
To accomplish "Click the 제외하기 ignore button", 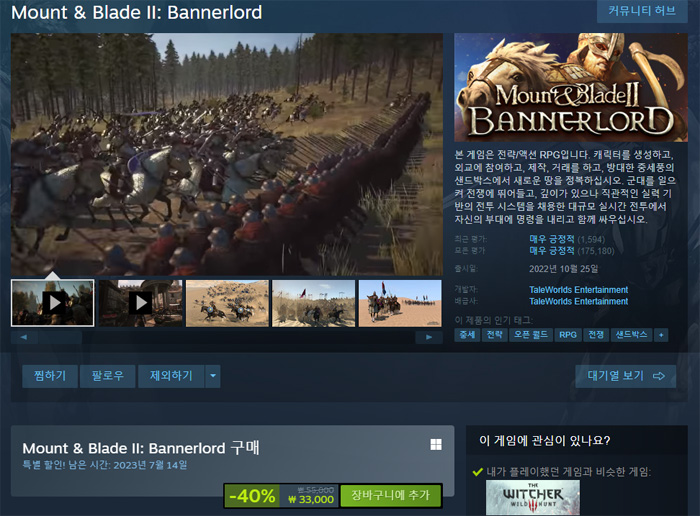I will tap(171, 376).
